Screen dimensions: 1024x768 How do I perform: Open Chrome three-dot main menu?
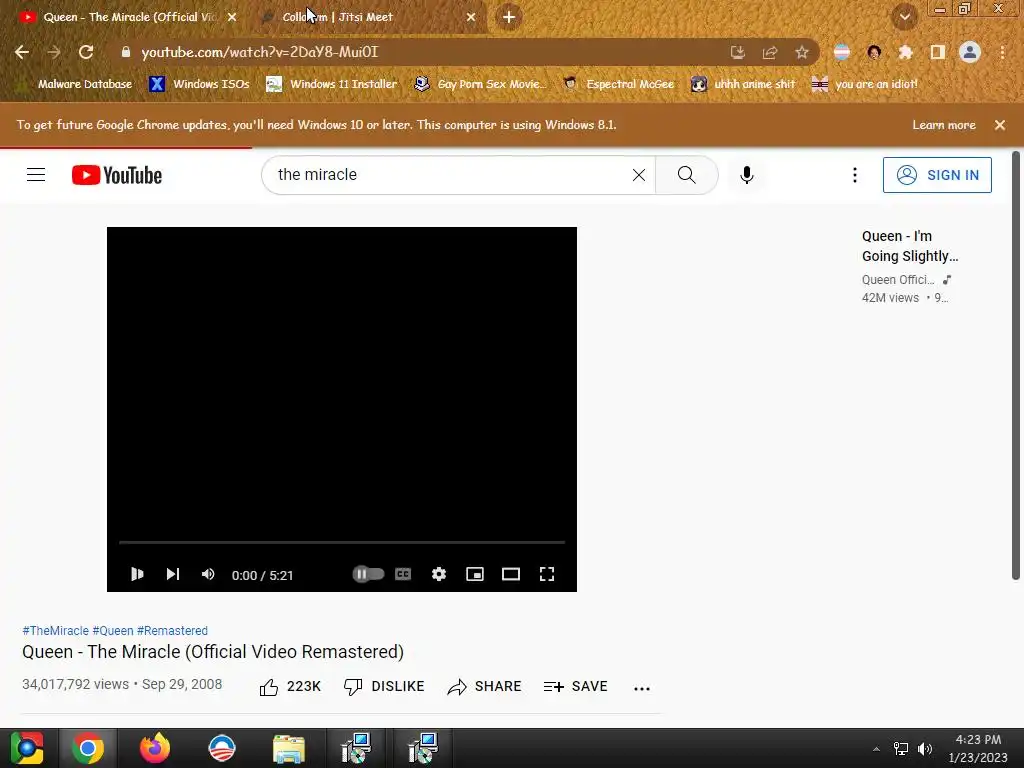[1002, 52]
